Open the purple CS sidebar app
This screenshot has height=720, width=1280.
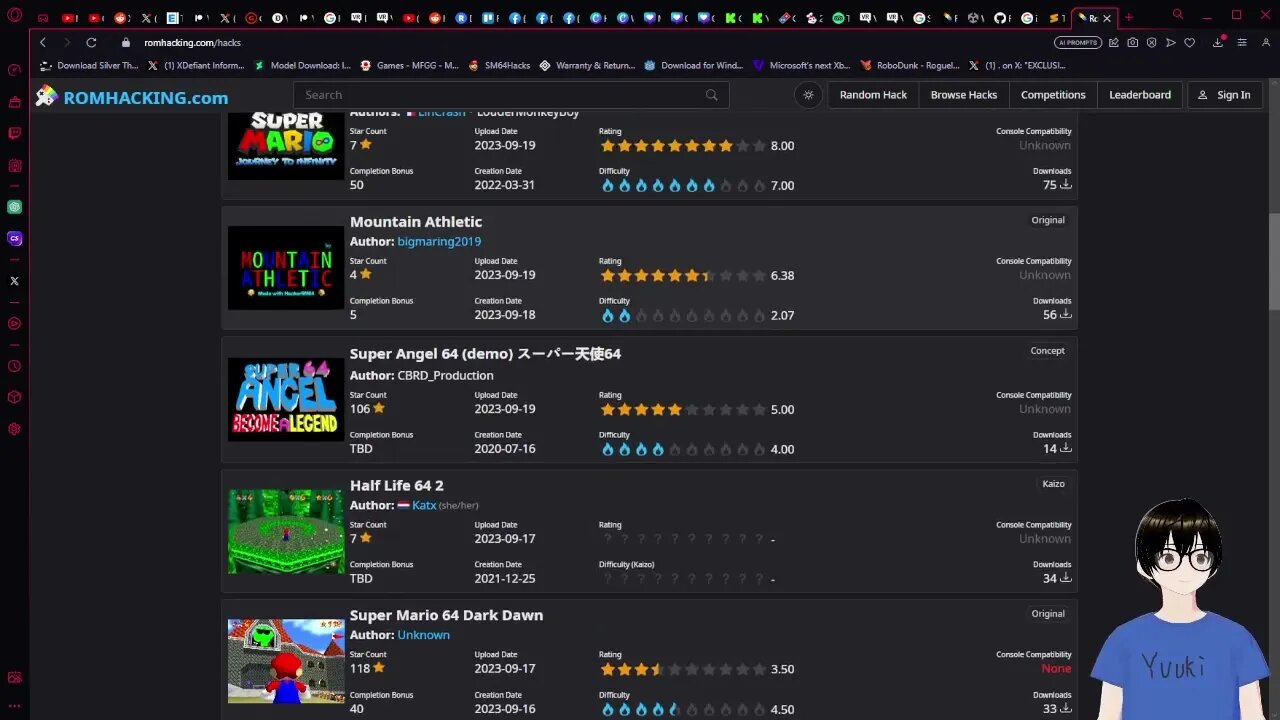pyautogui.click(x=14, y=239)
